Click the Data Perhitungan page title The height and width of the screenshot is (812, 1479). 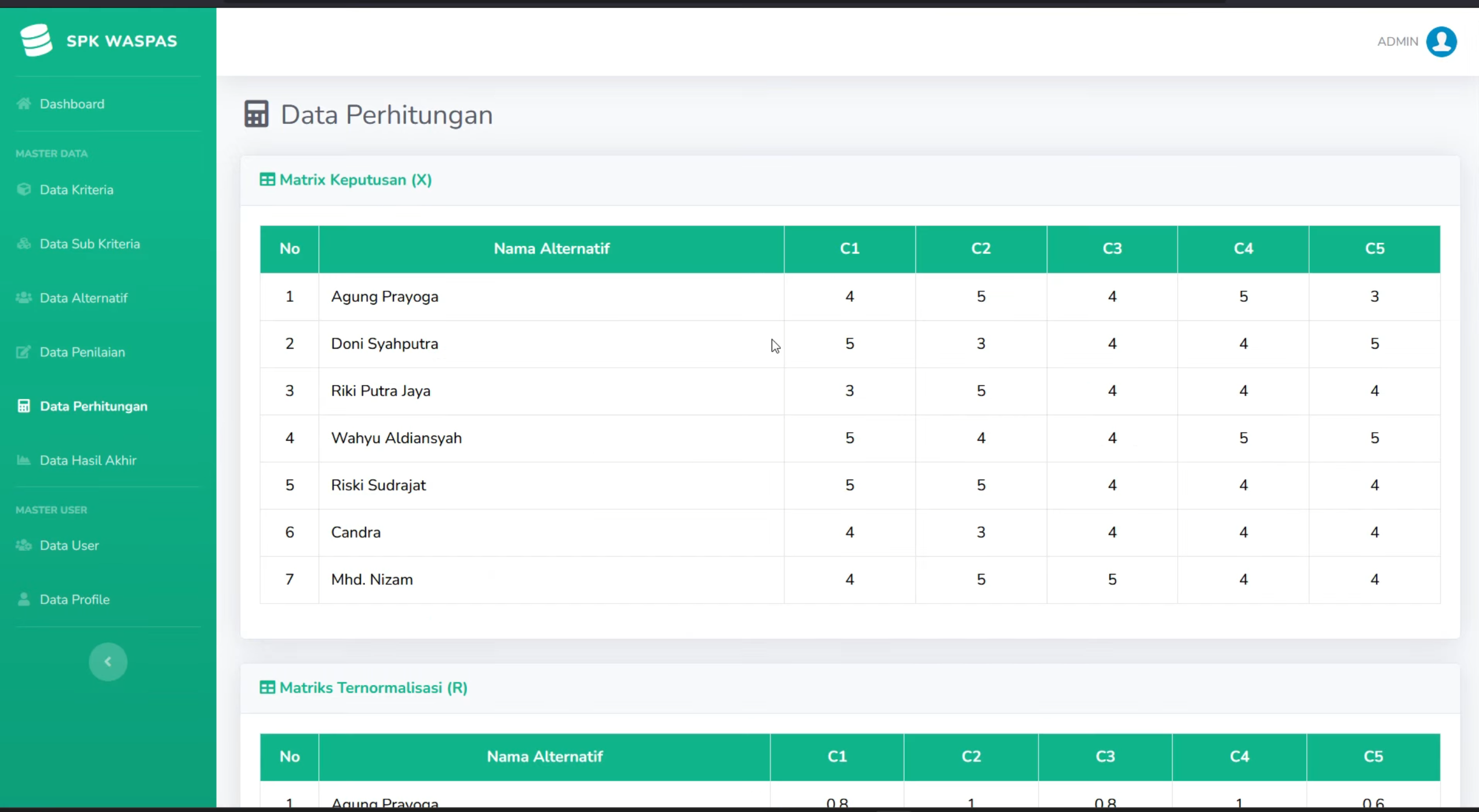386,114
